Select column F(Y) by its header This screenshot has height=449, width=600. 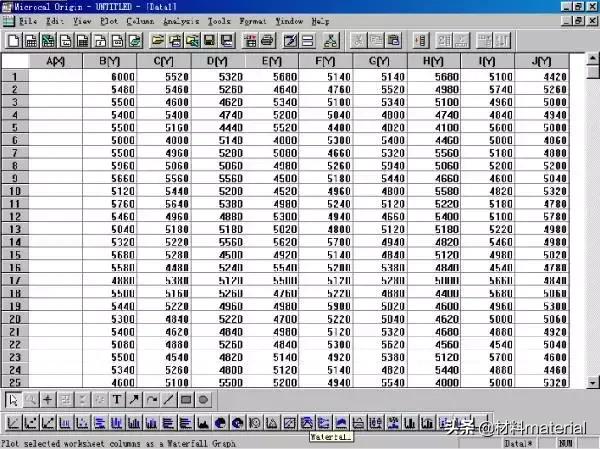[x=325, y=61]
